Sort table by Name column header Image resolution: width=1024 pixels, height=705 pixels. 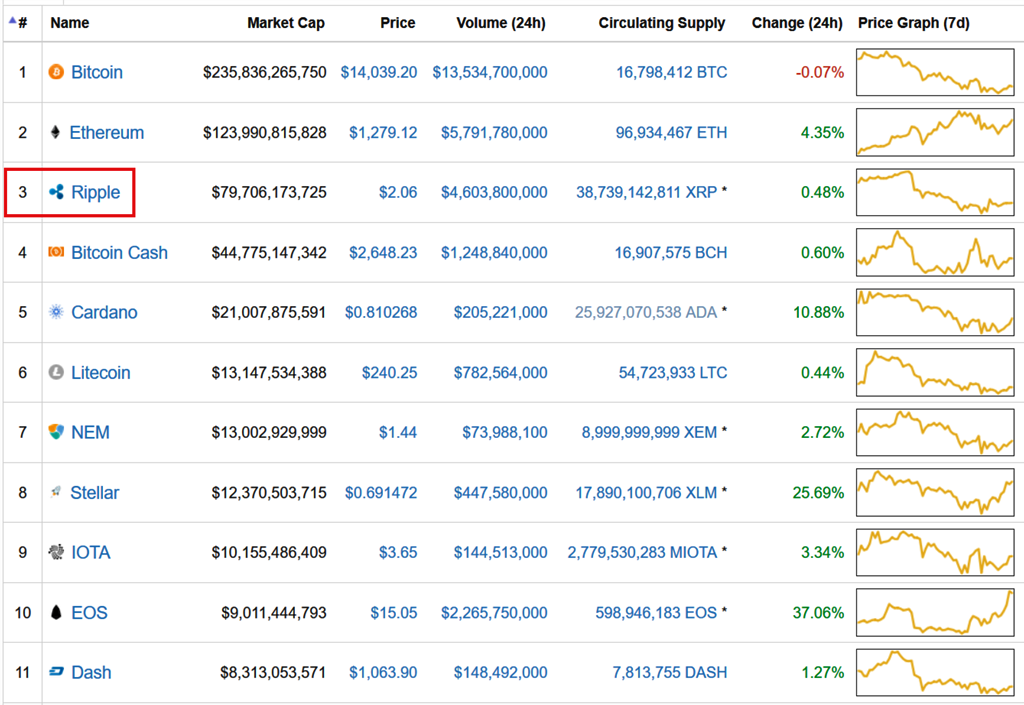click(69, 23)
